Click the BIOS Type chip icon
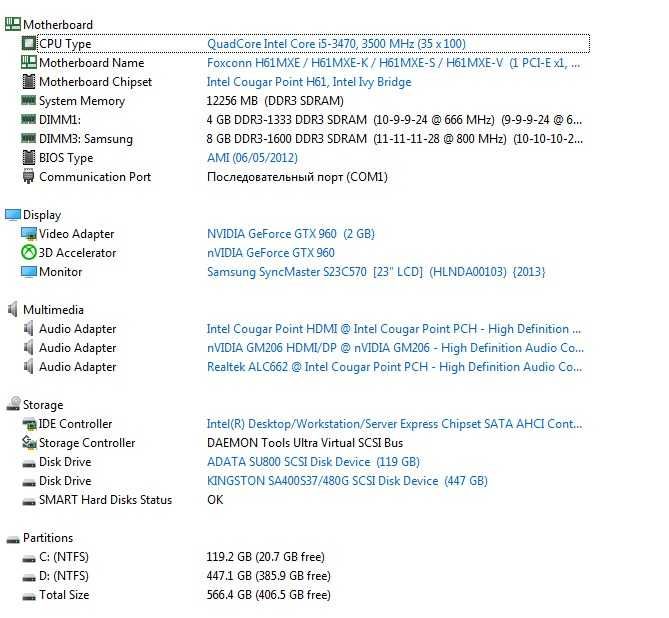Image resolution: width=669 pixels, height=618 pixels. point(29,157)
